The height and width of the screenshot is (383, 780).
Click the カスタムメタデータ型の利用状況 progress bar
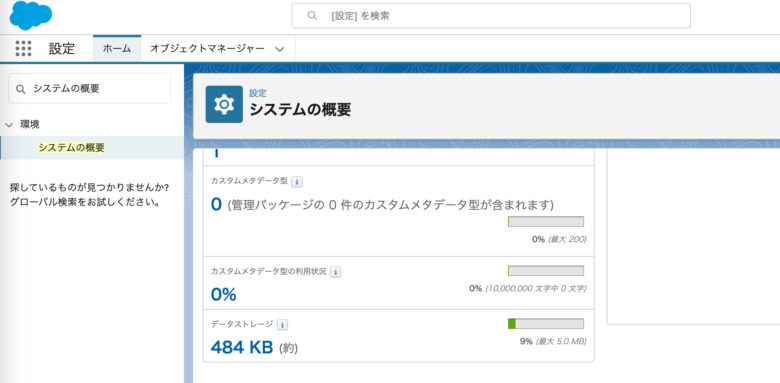click(x=546, y=271)
